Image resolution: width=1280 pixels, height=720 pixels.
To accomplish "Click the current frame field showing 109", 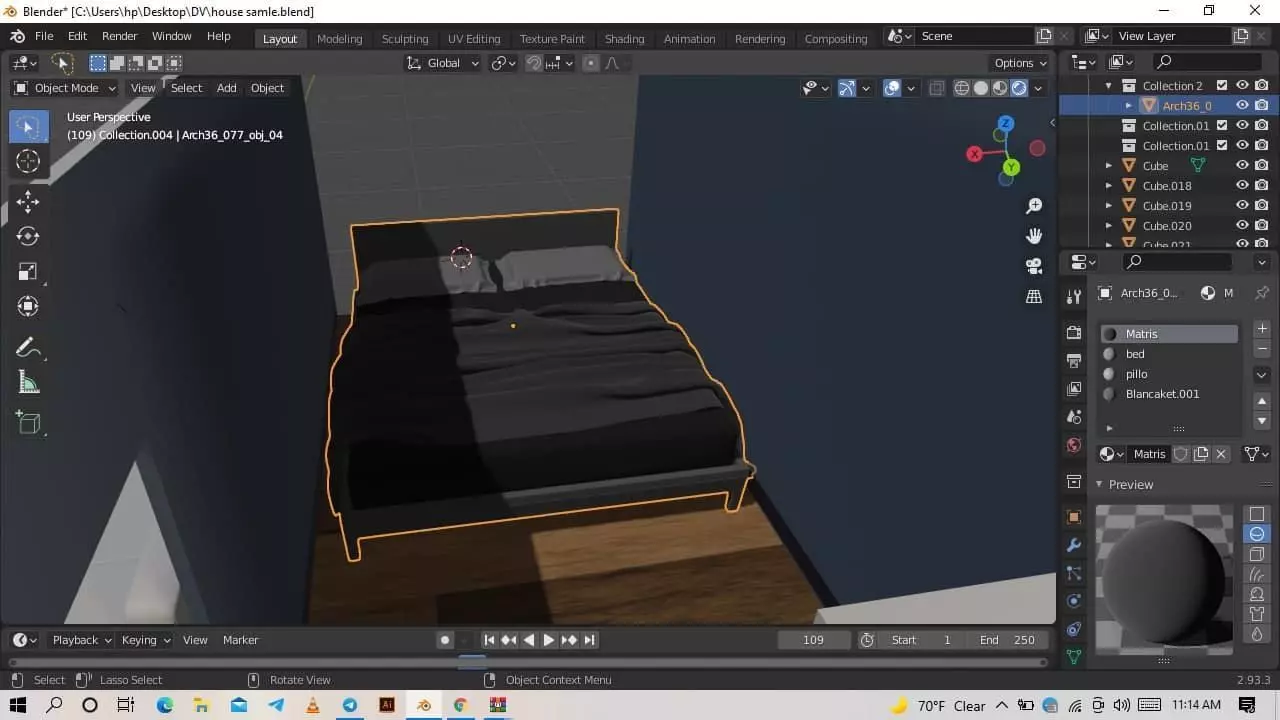I will point(813,640).
